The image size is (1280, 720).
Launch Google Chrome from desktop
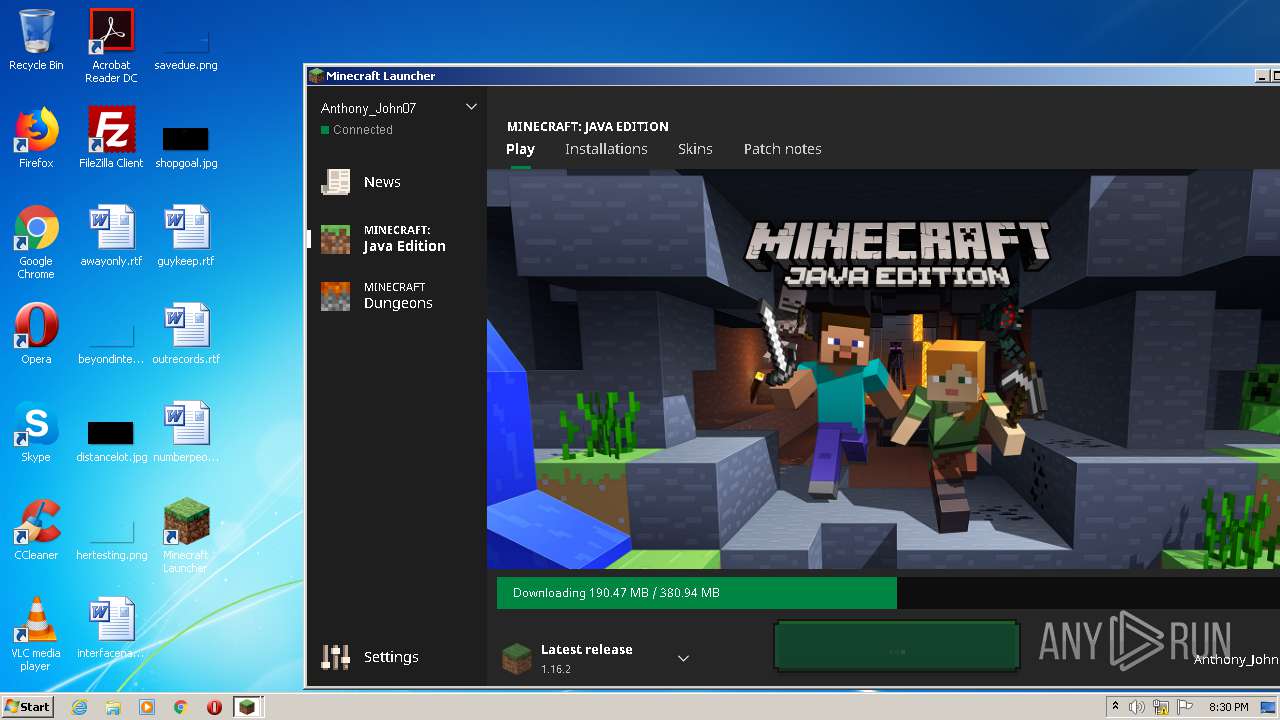coord(36,242)
